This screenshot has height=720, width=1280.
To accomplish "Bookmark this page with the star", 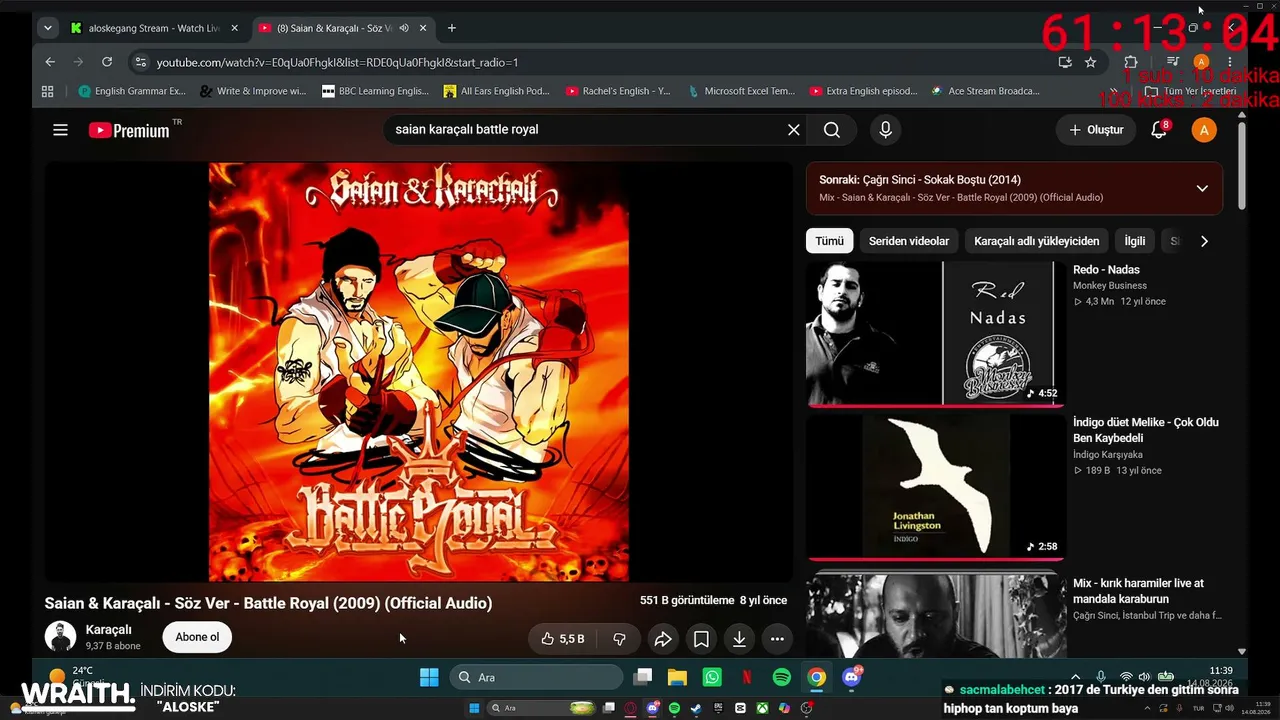I will pyautogui.click(x=1090, y=62).
